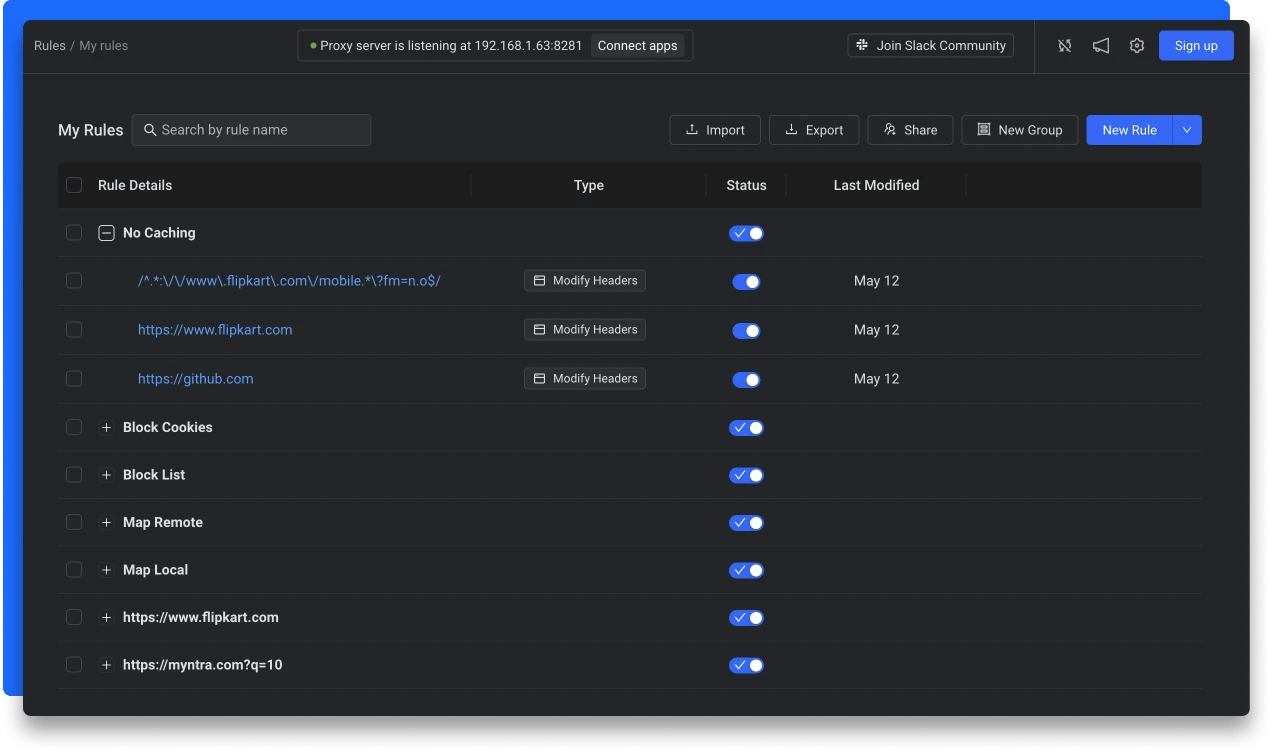Open the New Rule dropdown arrow
This screenshot has width=1273, height=753.
click(x=1187, y=130)
